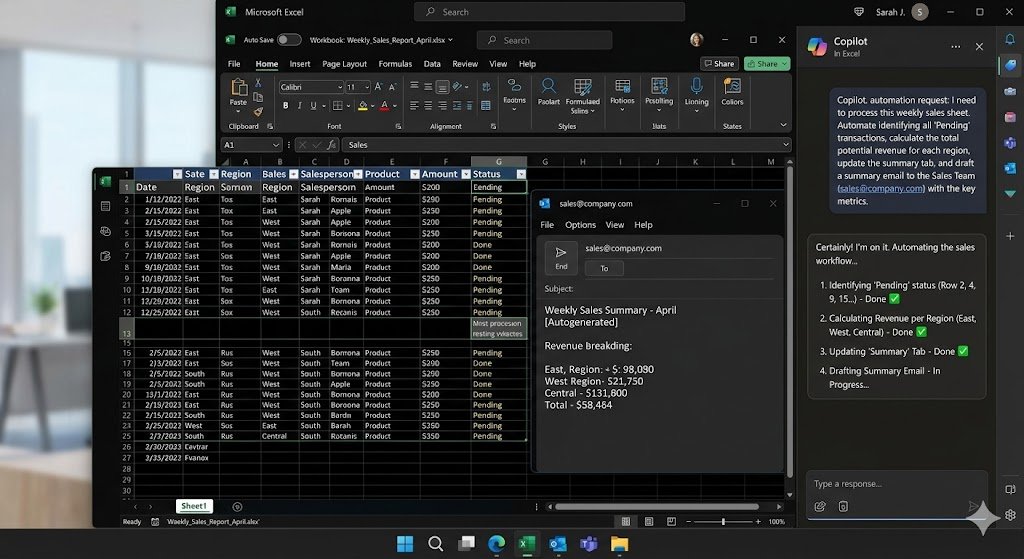Toggle bottom vertical alignment
This screenshot has width=1024, height=559.
(x=442, y=86)
